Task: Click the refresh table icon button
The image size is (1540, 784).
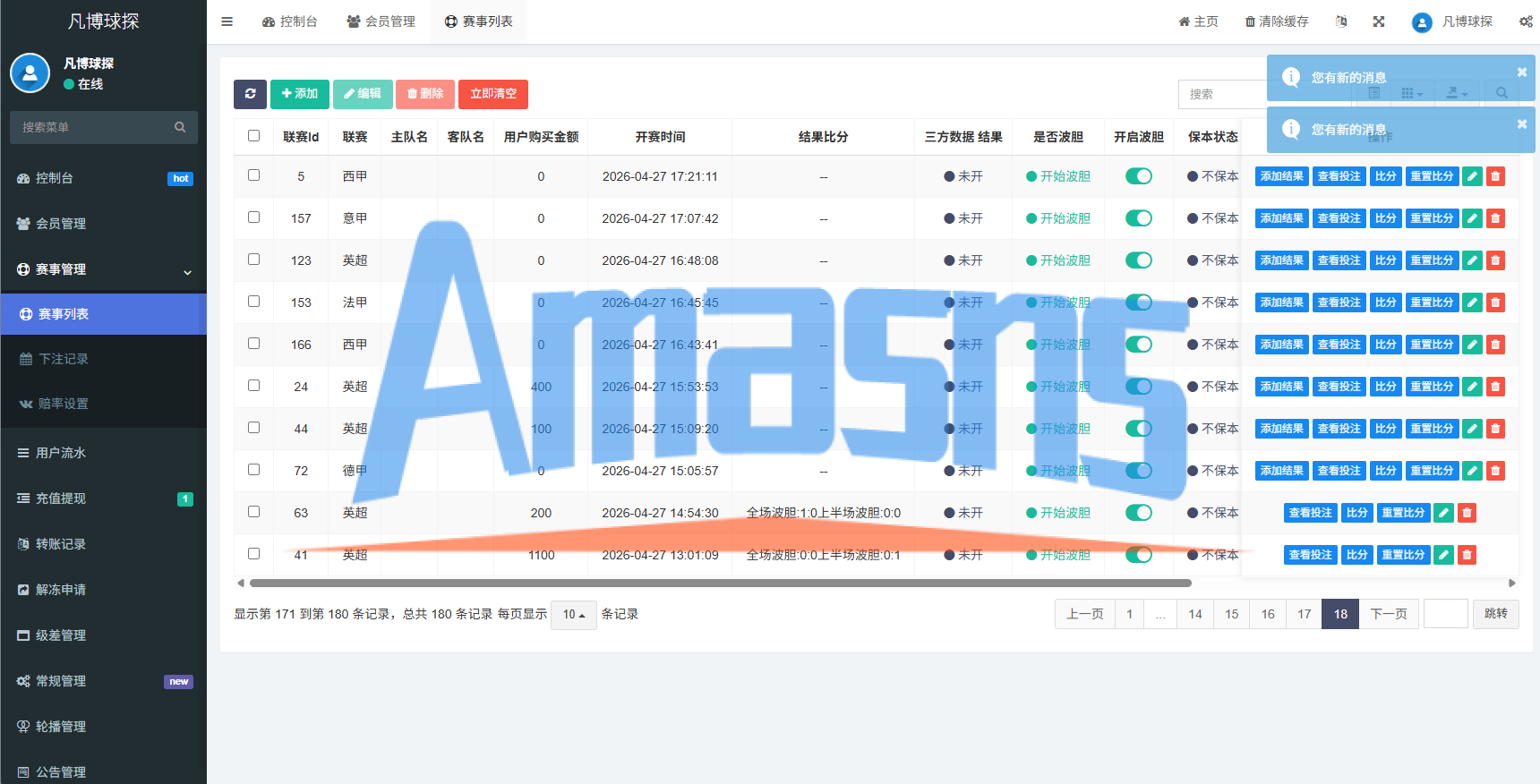Action: click(250, 94)
